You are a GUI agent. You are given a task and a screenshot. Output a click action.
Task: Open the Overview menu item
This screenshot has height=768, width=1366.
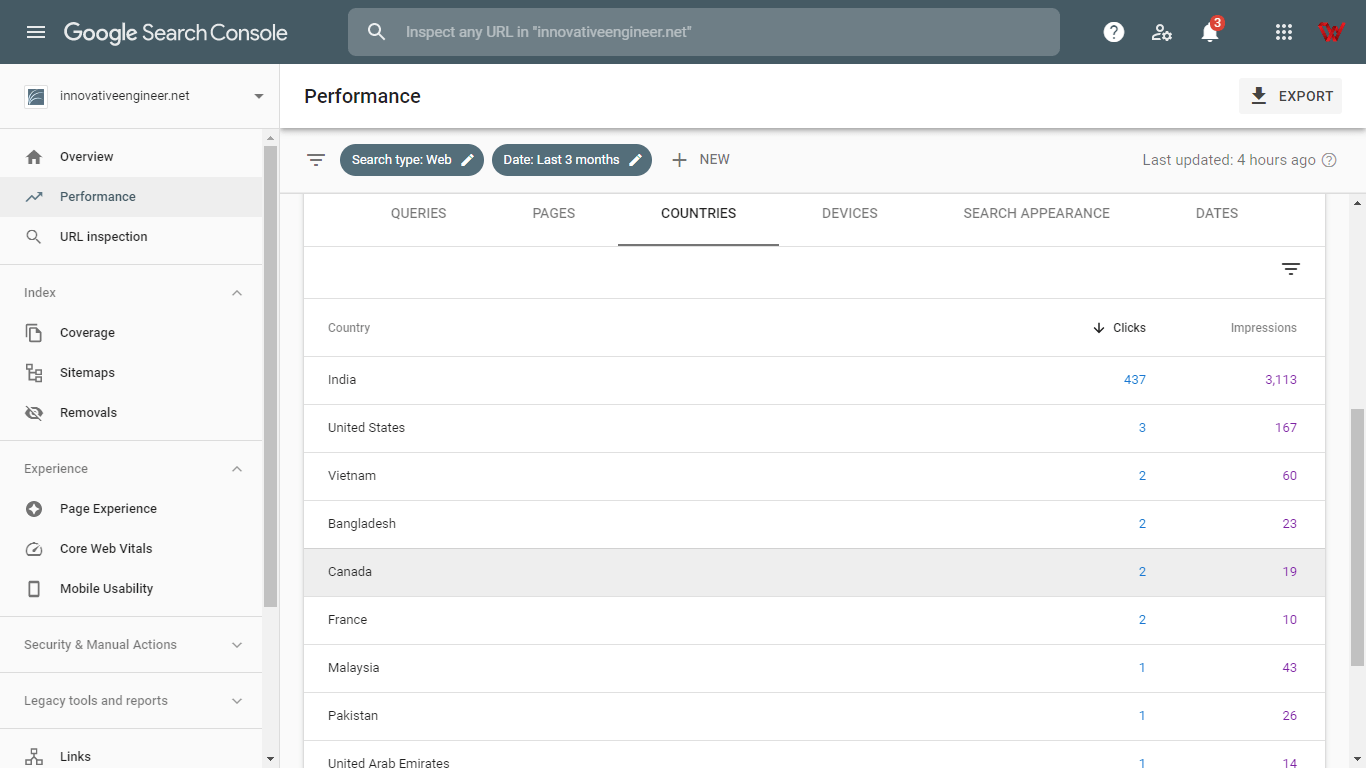131,157
